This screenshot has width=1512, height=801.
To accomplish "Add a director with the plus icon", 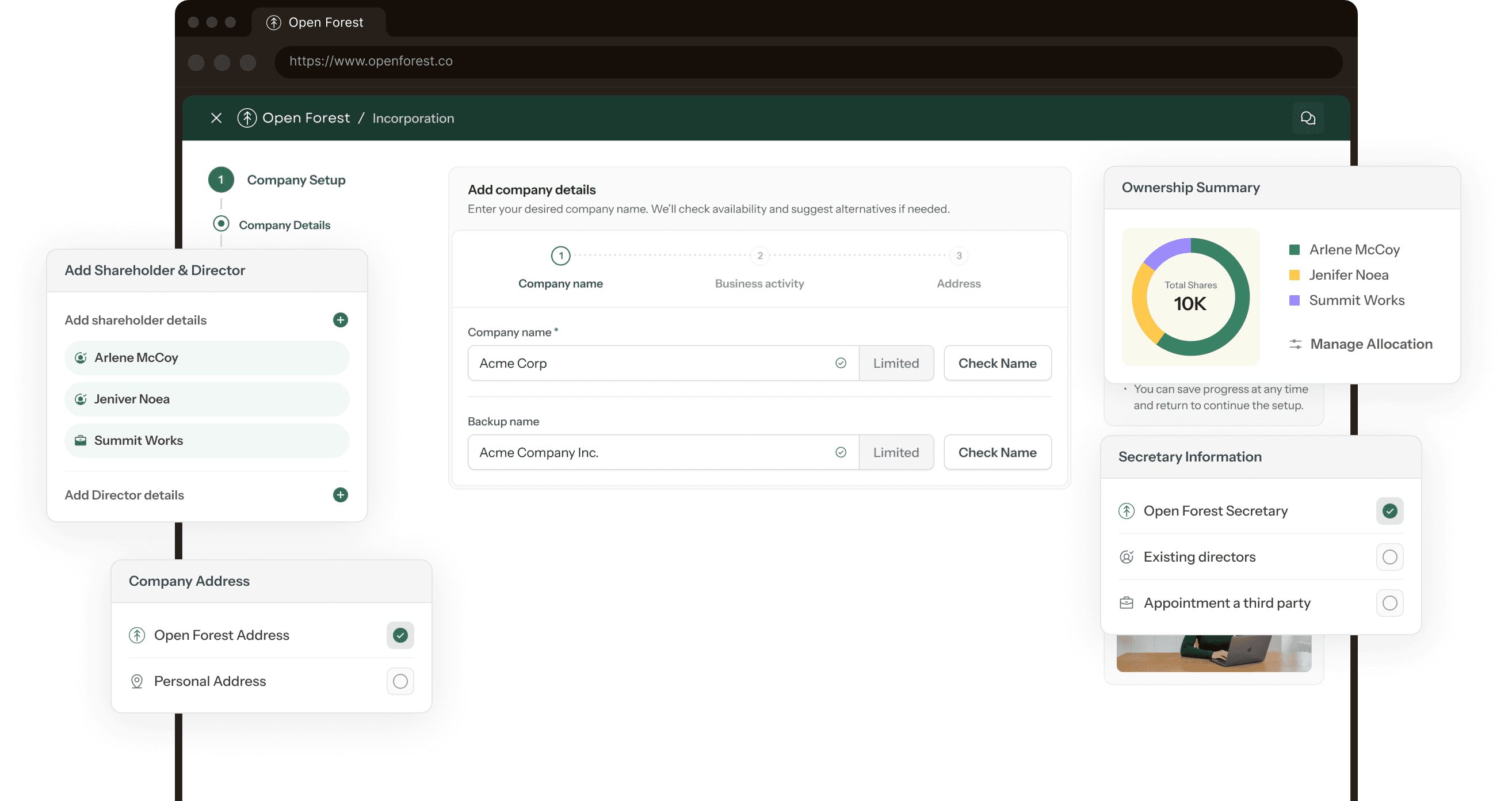I will coord(340,495).
